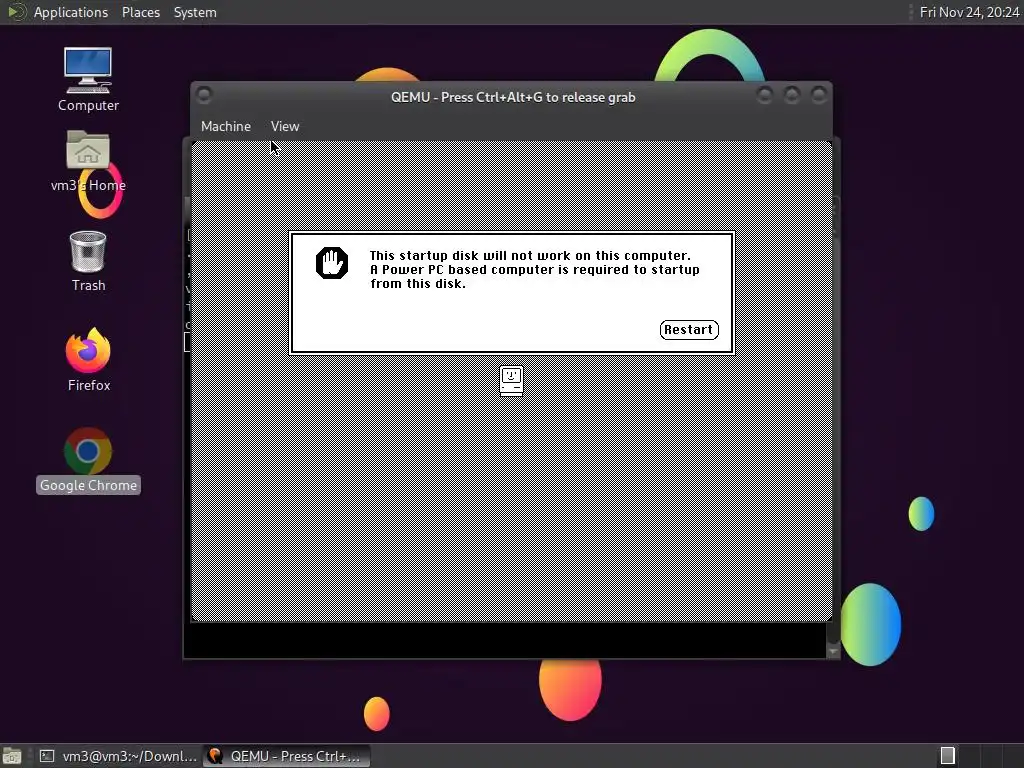Launch Google Chrome from the desktop
Image resolution: width=1024 pixels, height=768 pixels.
tap(88, 460)
